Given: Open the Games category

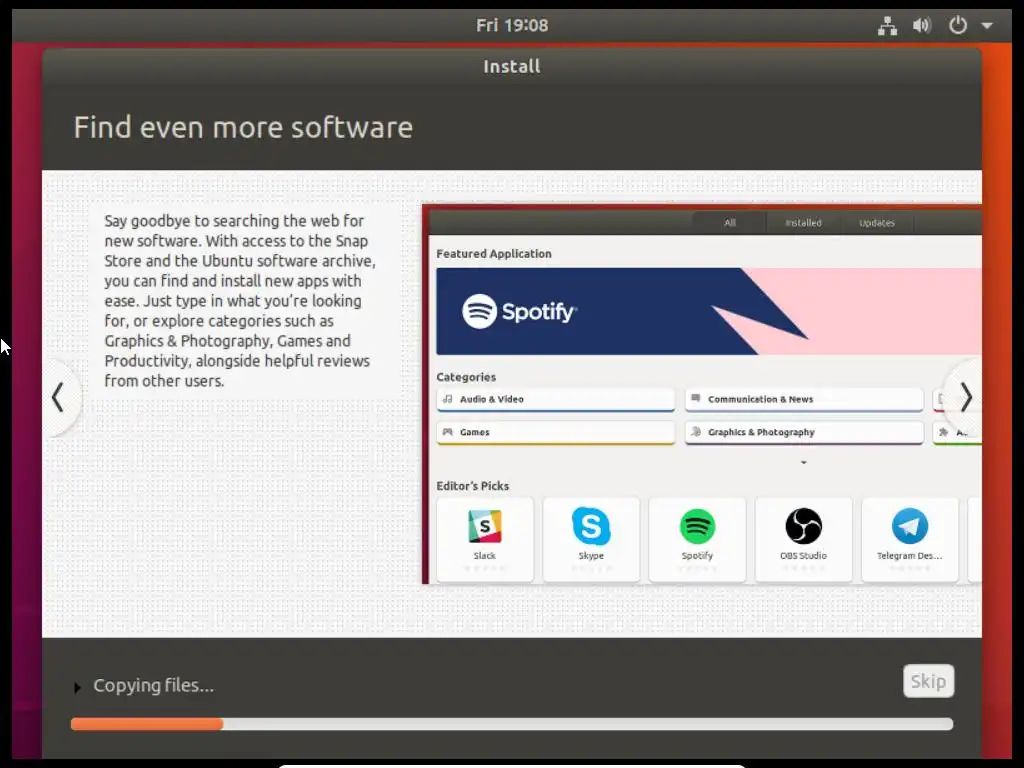Looking at the screenshot, I should [x=555, y=432].
